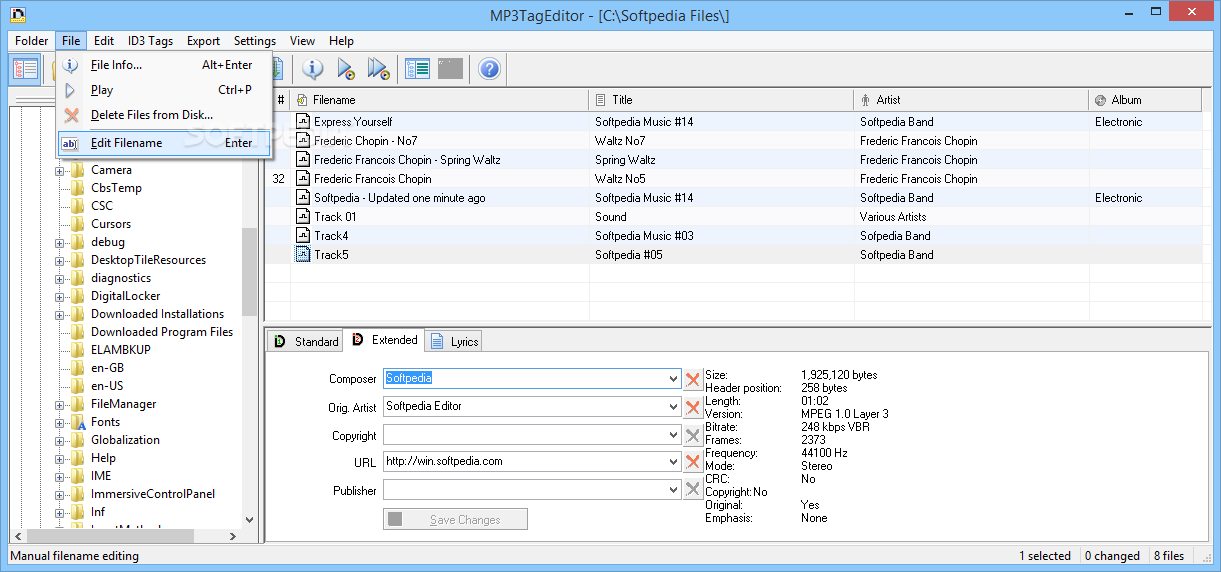This screenshot has height=572, width=1221.
Task: Sort by the Album column header
Action: (1145, 100)
